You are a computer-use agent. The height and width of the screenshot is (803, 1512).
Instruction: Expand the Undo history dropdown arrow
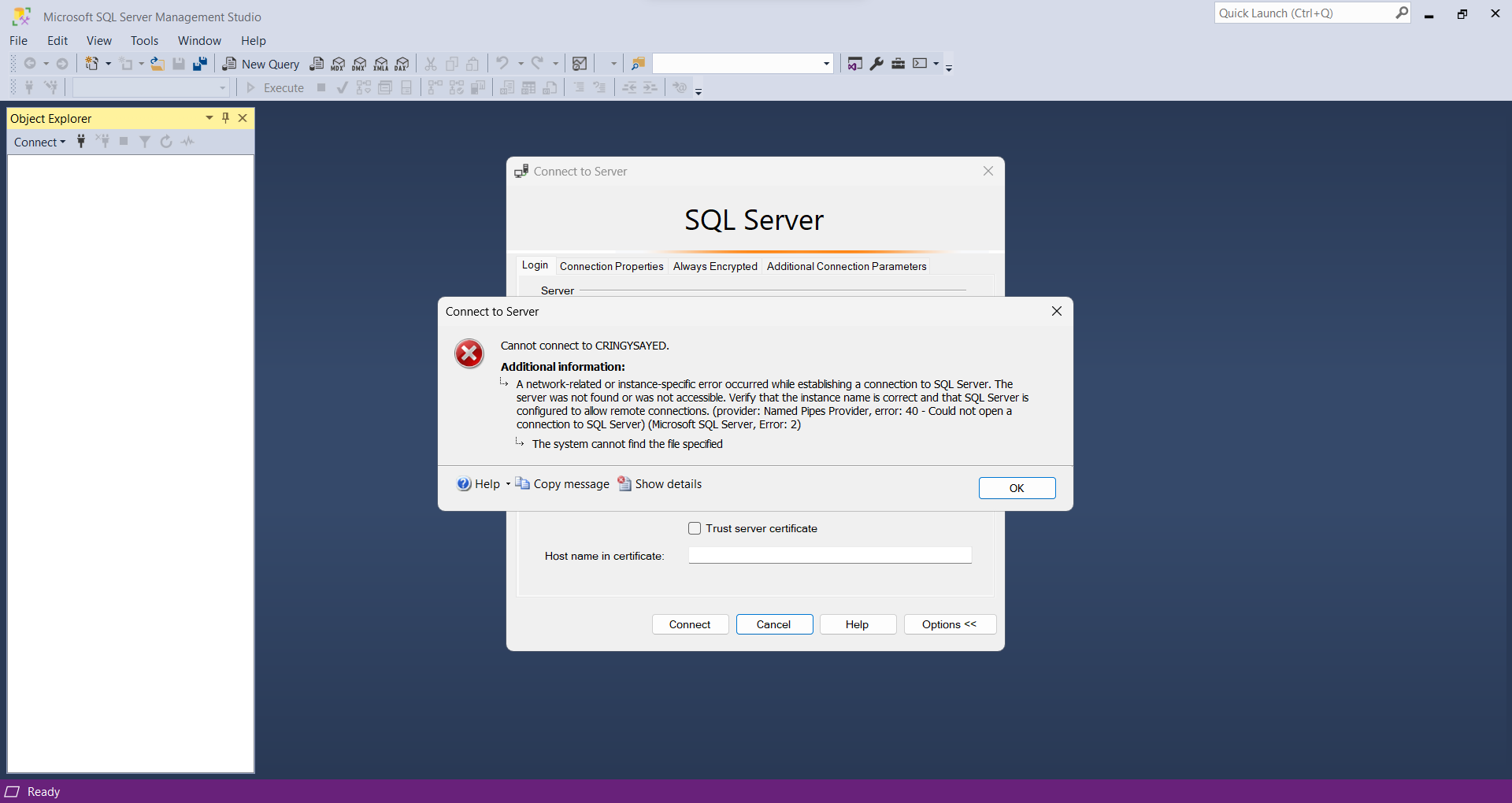pos(521,64)
